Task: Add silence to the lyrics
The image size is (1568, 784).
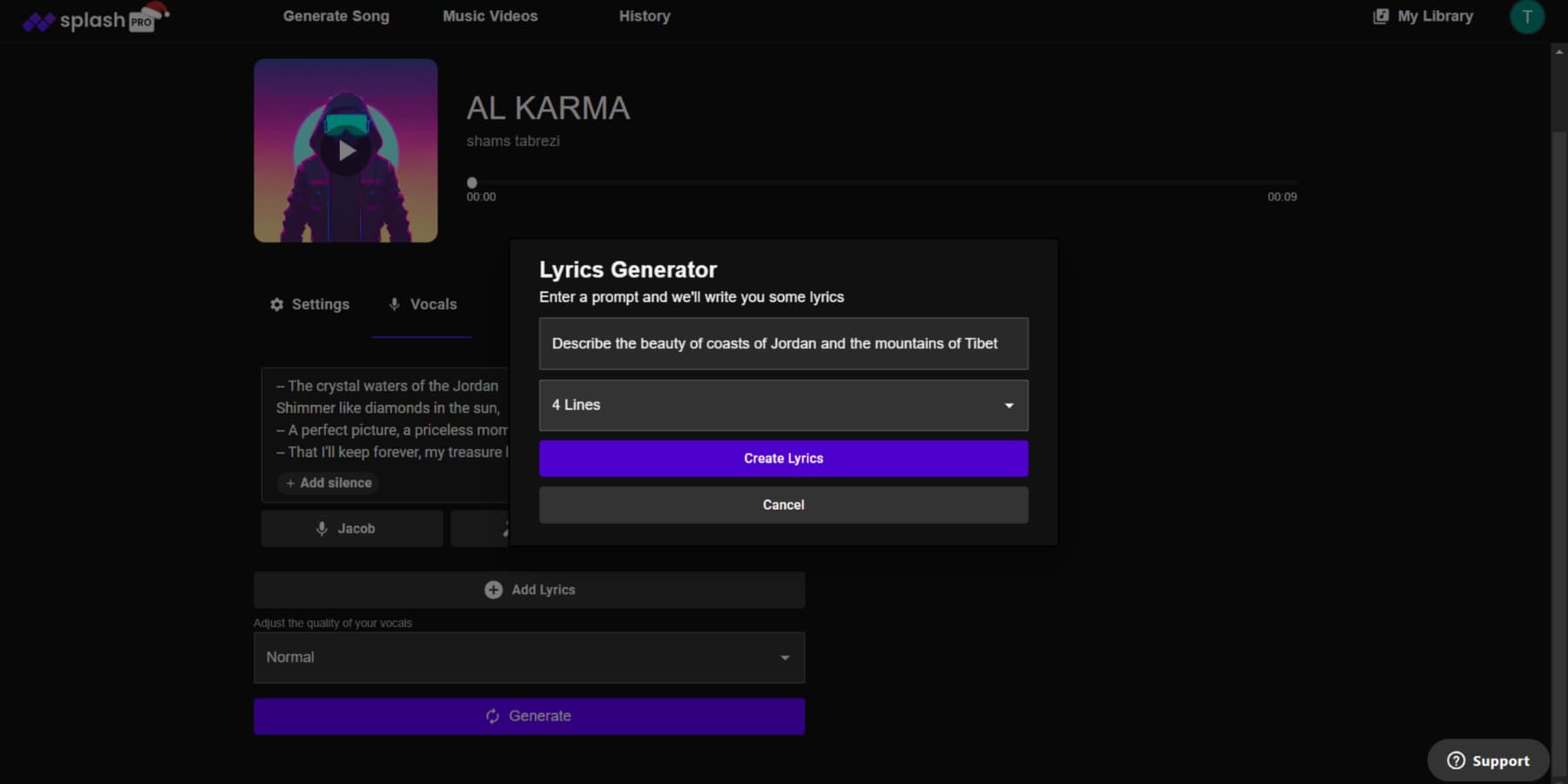Action: coord(328,483)
